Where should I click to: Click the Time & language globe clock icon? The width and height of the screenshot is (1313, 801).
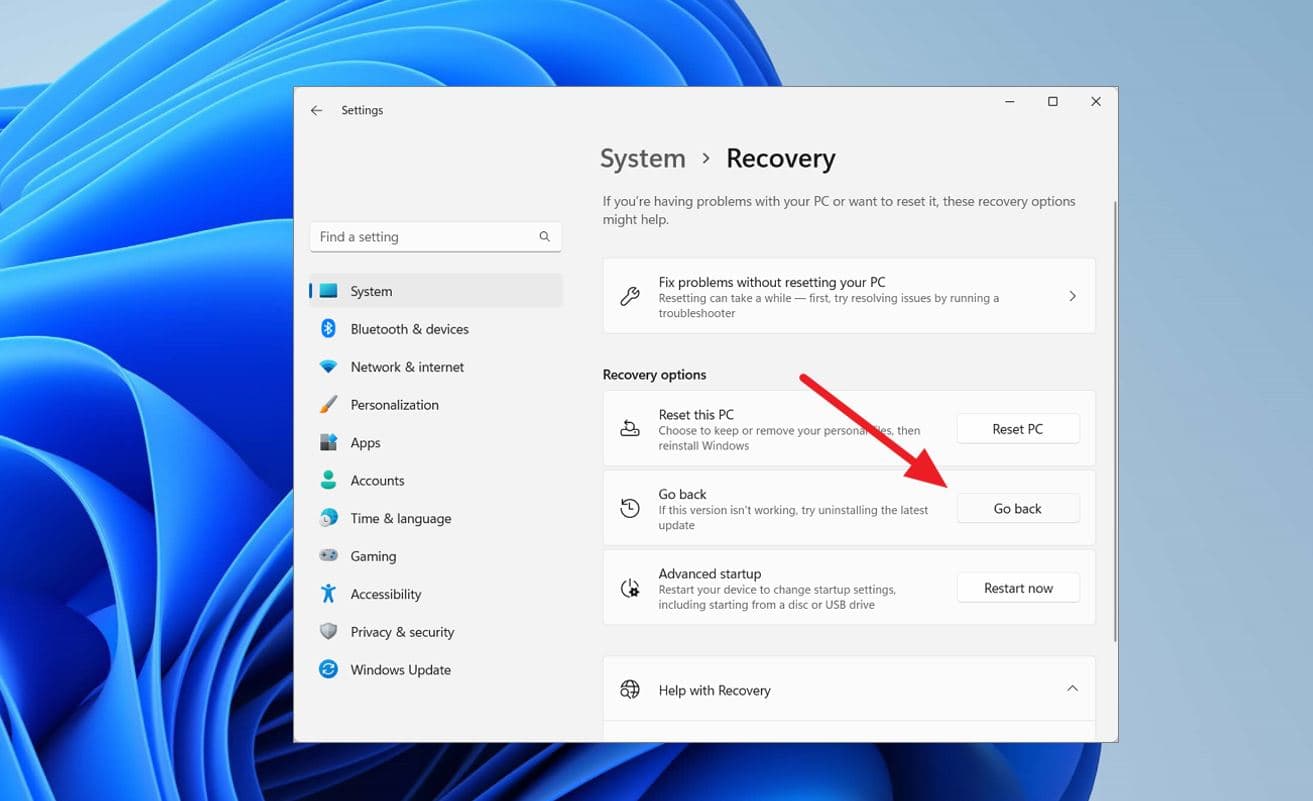click(x=328, y=518)
